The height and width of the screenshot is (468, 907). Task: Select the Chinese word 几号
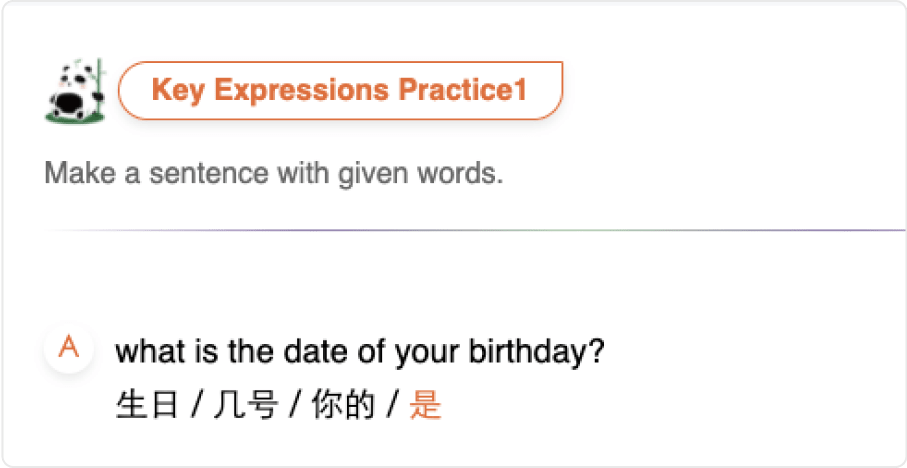(x=246, y=405)
